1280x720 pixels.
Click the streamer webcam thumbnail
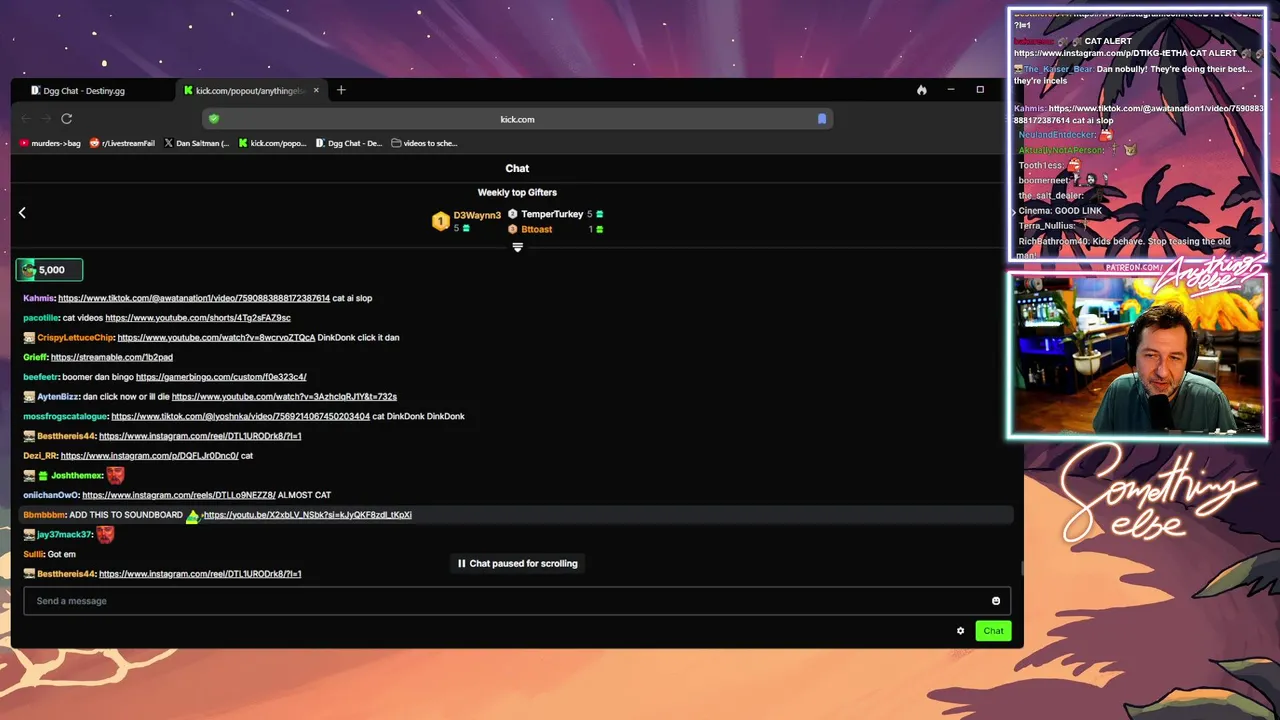click(1137, 356)
